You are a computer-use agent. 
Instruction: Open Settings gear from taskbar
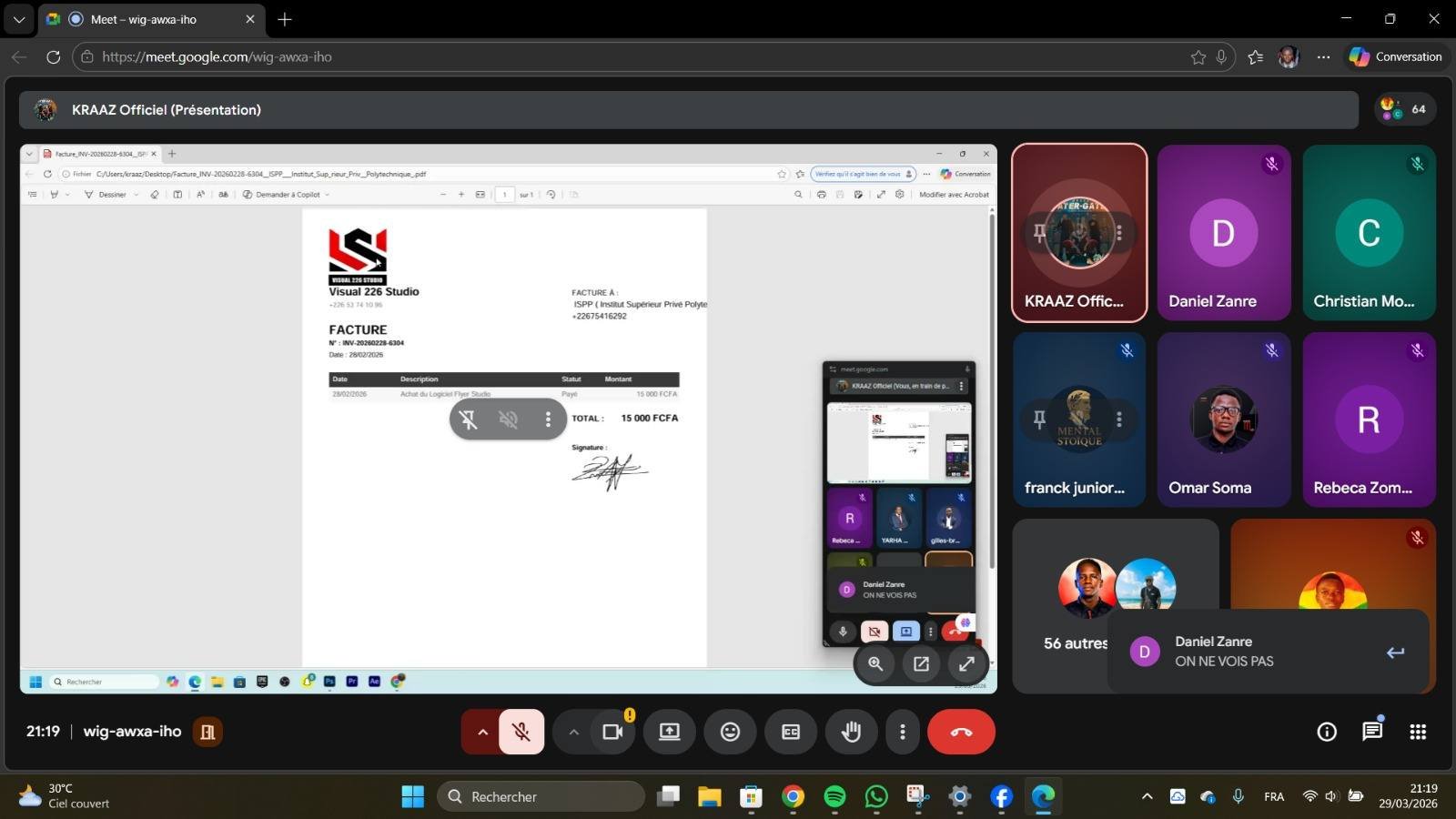click(x=959, y=796)
